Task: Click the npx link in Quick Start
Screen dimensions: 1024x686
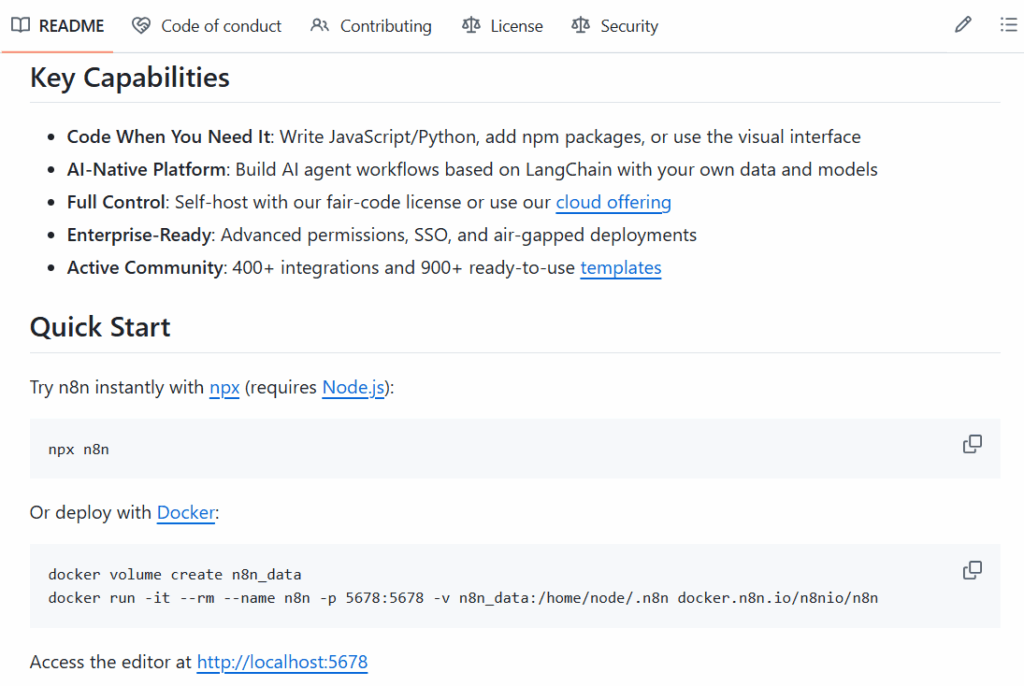Action: click(x=224, y=388)
